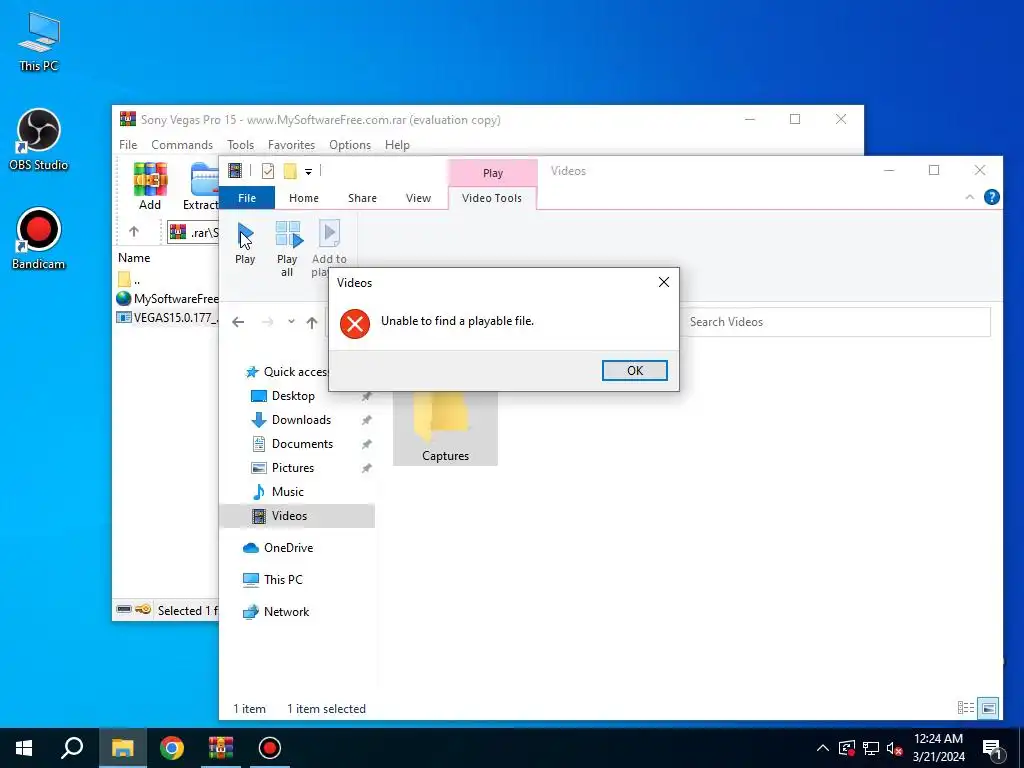The image size is (1024, 768).
Task: Switch to the Home ribbon tab
Action: coord(304,198)
